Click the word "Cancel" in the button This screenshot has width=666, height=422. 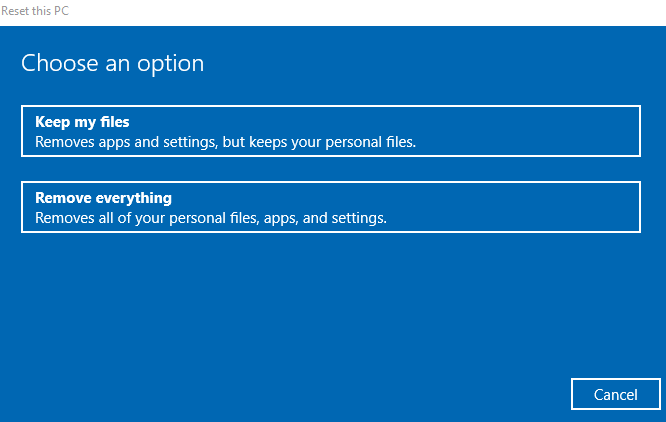point(615,395)
